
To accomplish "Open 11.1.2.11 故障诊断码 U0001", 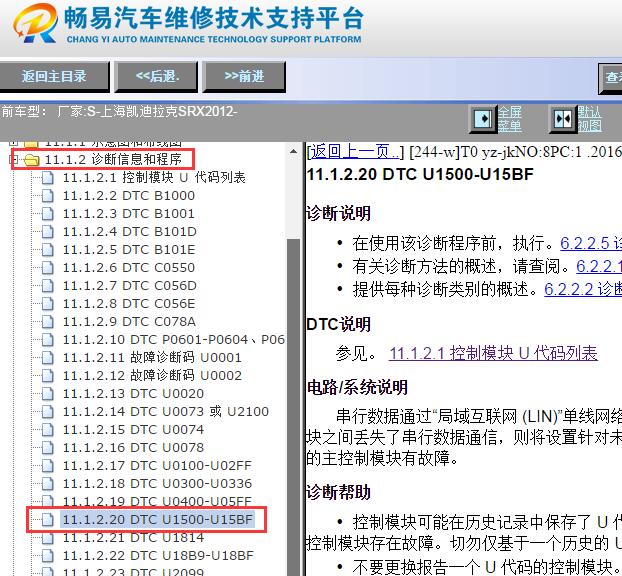I will (x=152, y=357).
